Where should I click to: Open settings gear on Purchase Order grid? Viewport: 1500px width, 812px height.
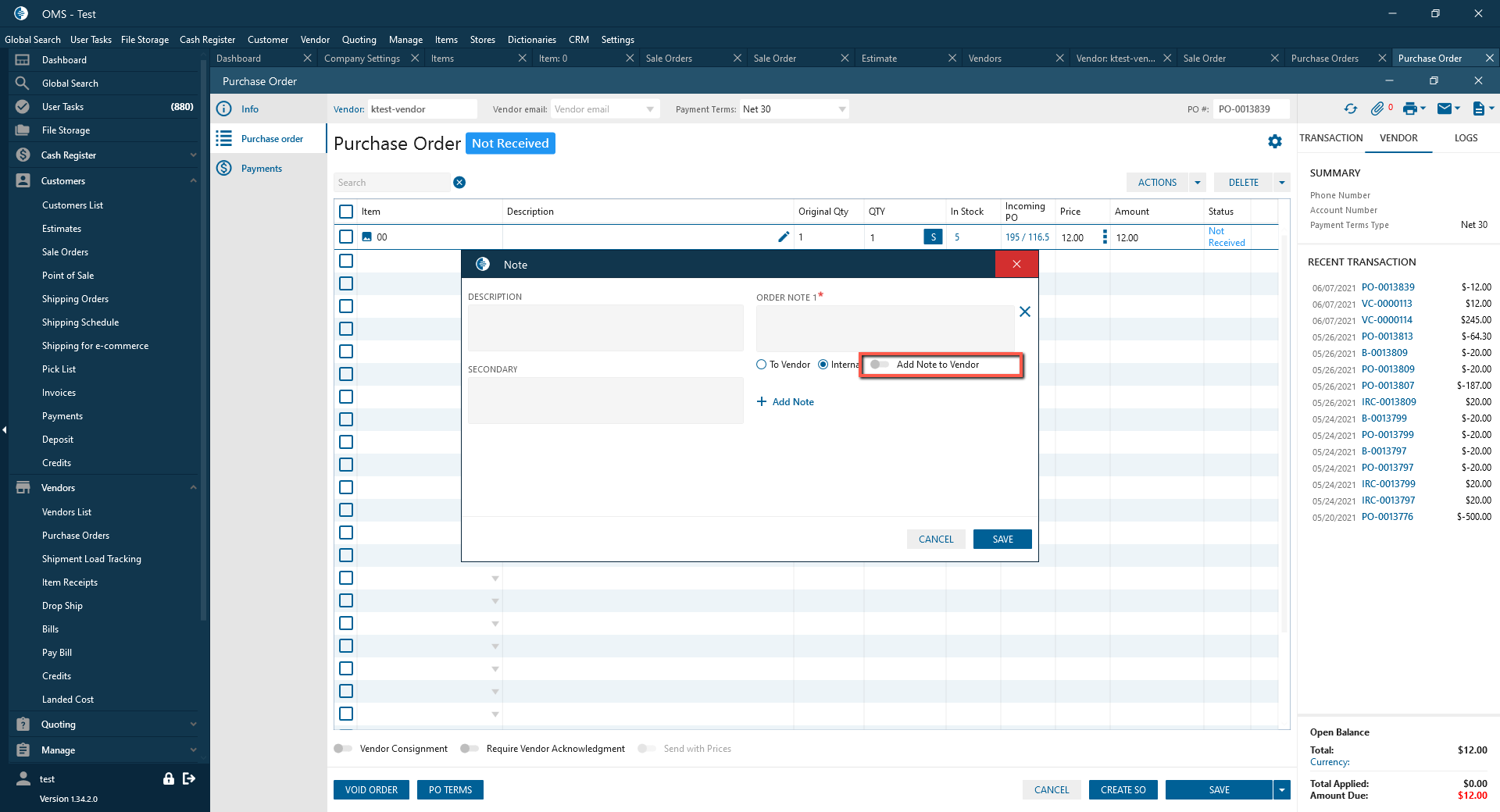tap(1275, 141)
